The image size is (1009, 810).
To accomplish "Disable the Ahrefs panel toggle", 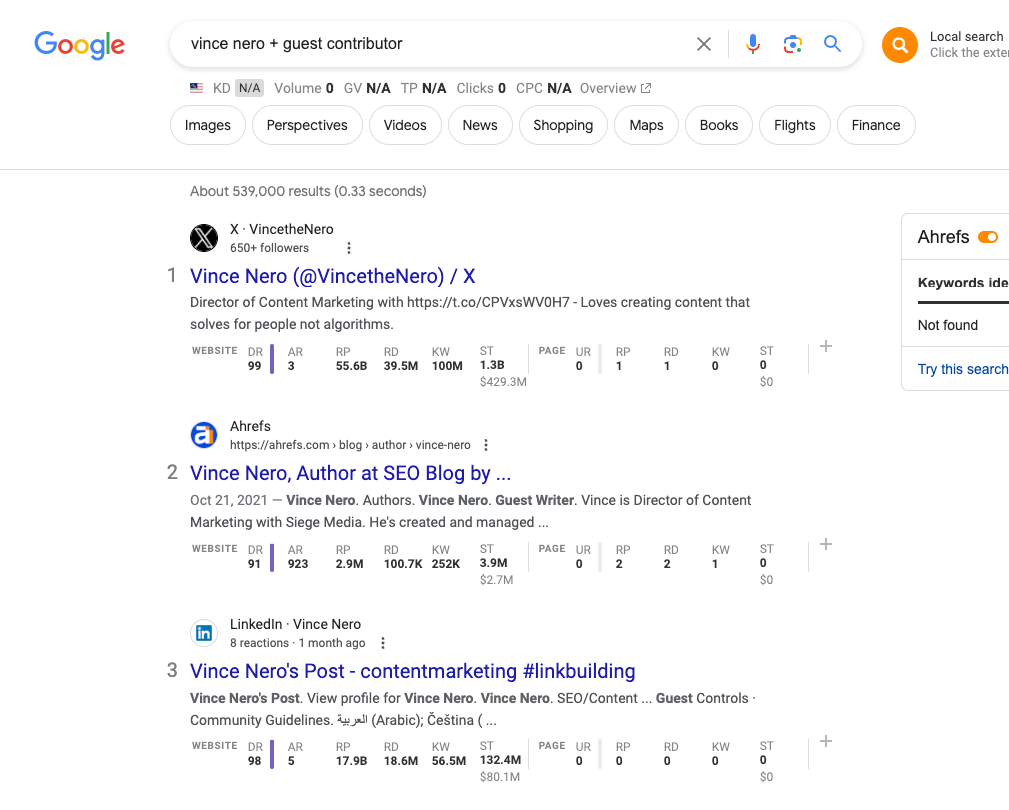I will 989,238.
